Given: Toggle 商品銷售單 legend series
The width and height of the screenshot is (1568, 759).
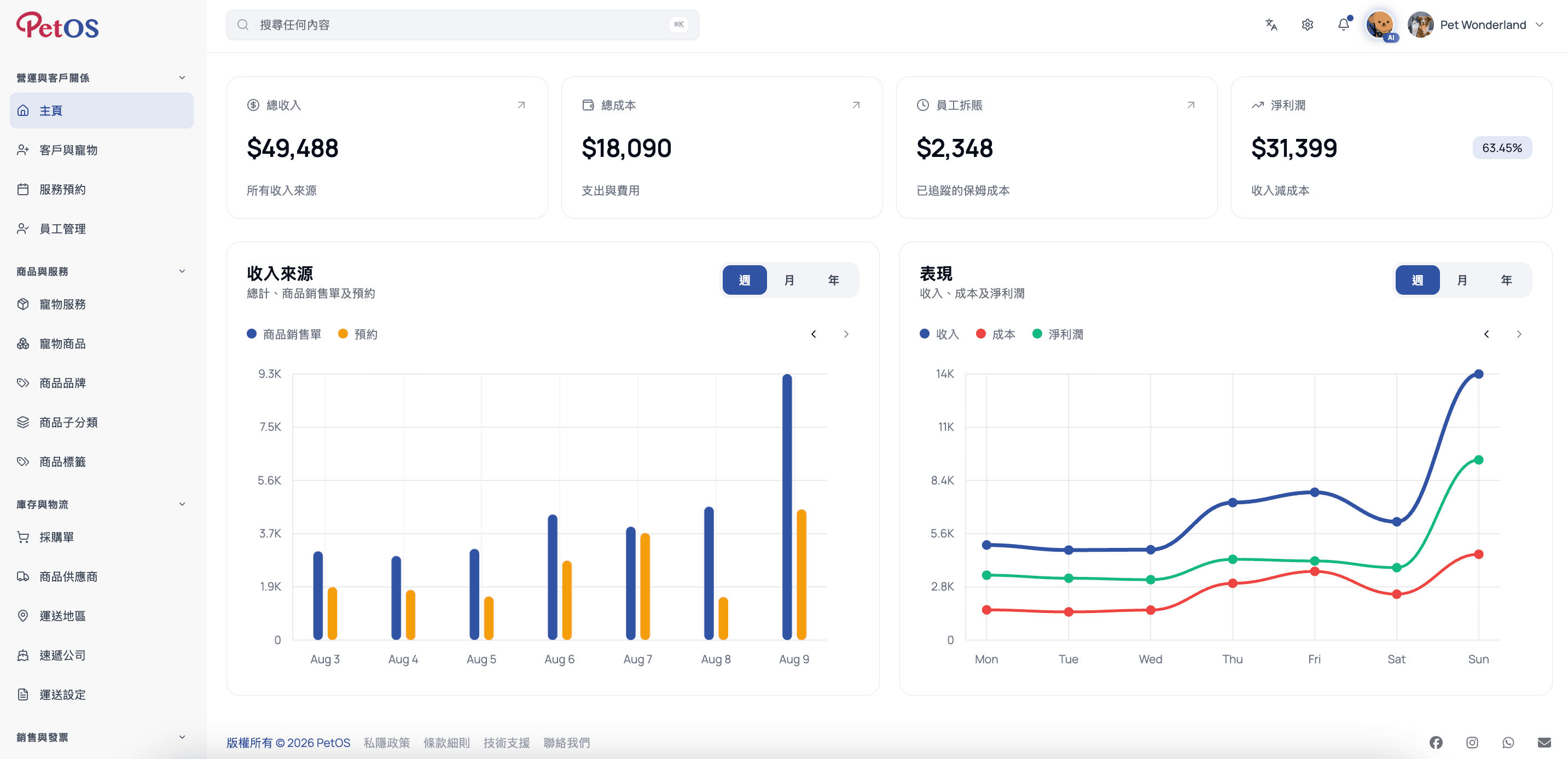Looking at the screenshot, I should point(284,334).
